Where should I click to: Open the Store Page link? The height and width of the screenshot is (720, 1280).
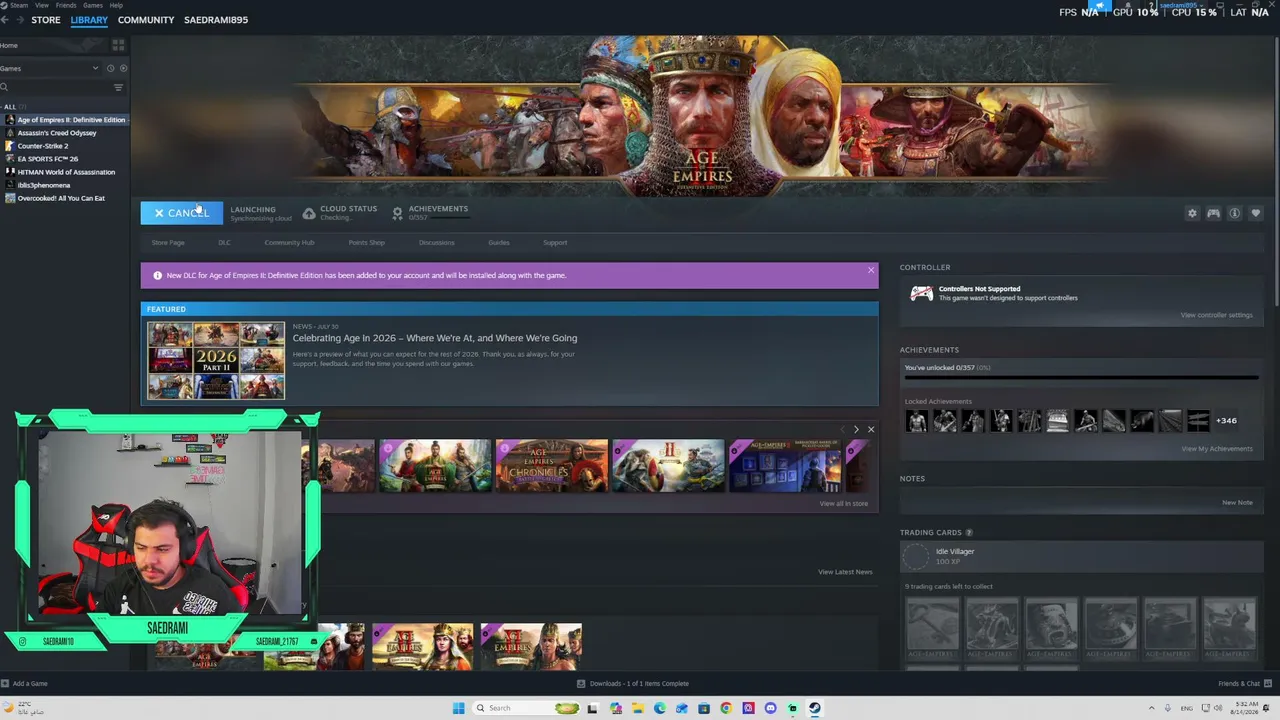168,243
